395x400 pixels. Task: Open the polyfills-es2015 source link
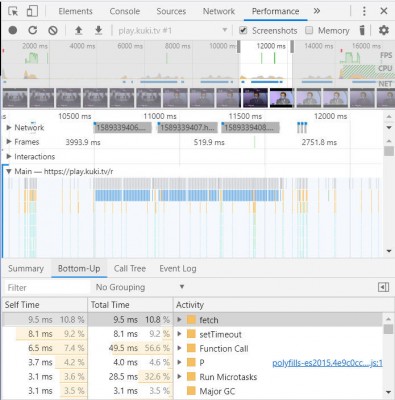click(x=327, y=363)
